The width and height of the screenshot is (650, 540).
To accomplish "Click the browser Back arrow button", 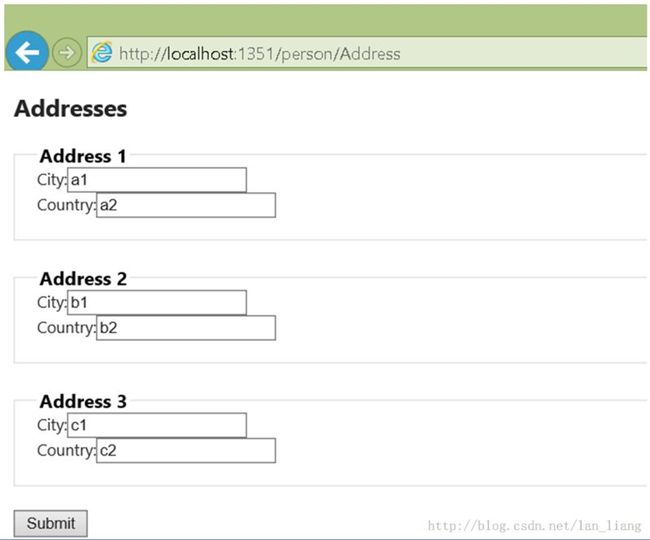I will point(27,52).
